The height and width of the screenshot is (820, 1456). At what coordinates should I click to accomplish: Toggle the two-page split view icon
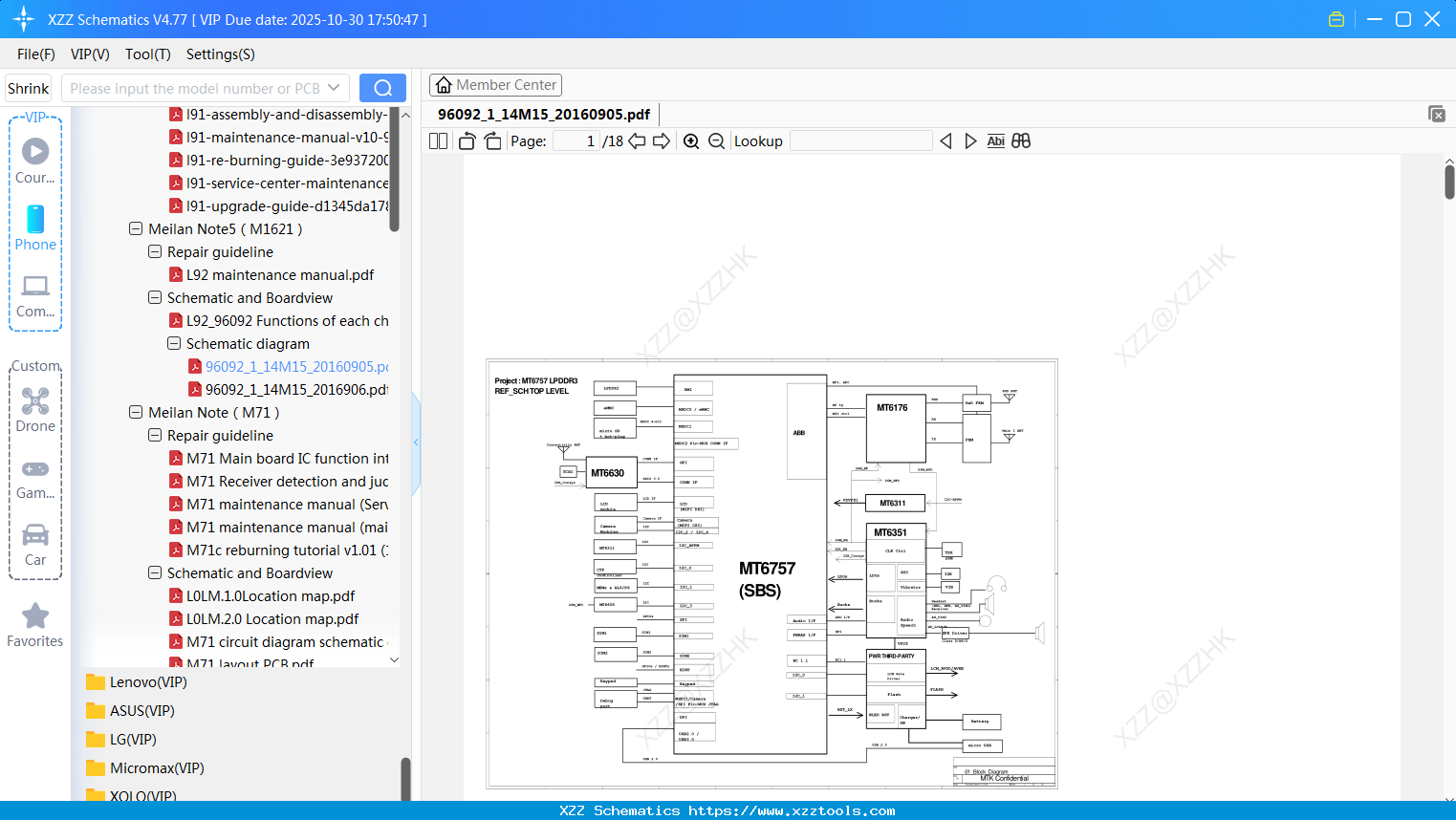(439, 141)
